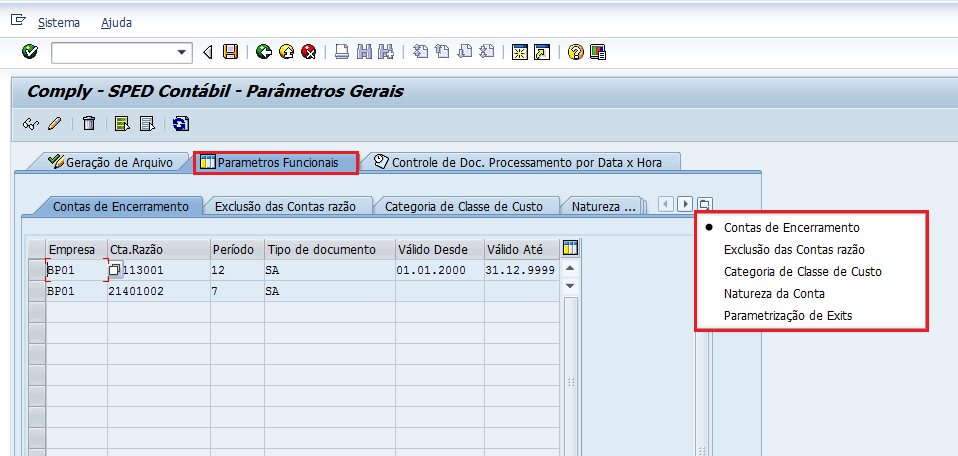Open the table settings icon beside Válido Até
958x456 pixels.
(570, 248)
